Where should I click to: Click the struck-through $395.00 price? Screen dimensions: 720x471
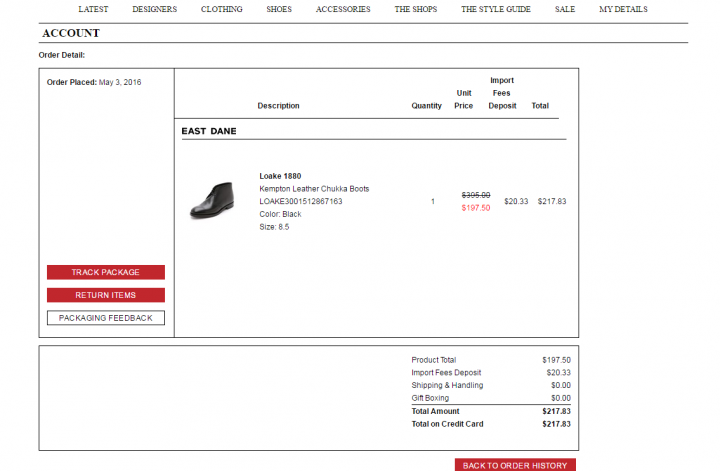476,195
